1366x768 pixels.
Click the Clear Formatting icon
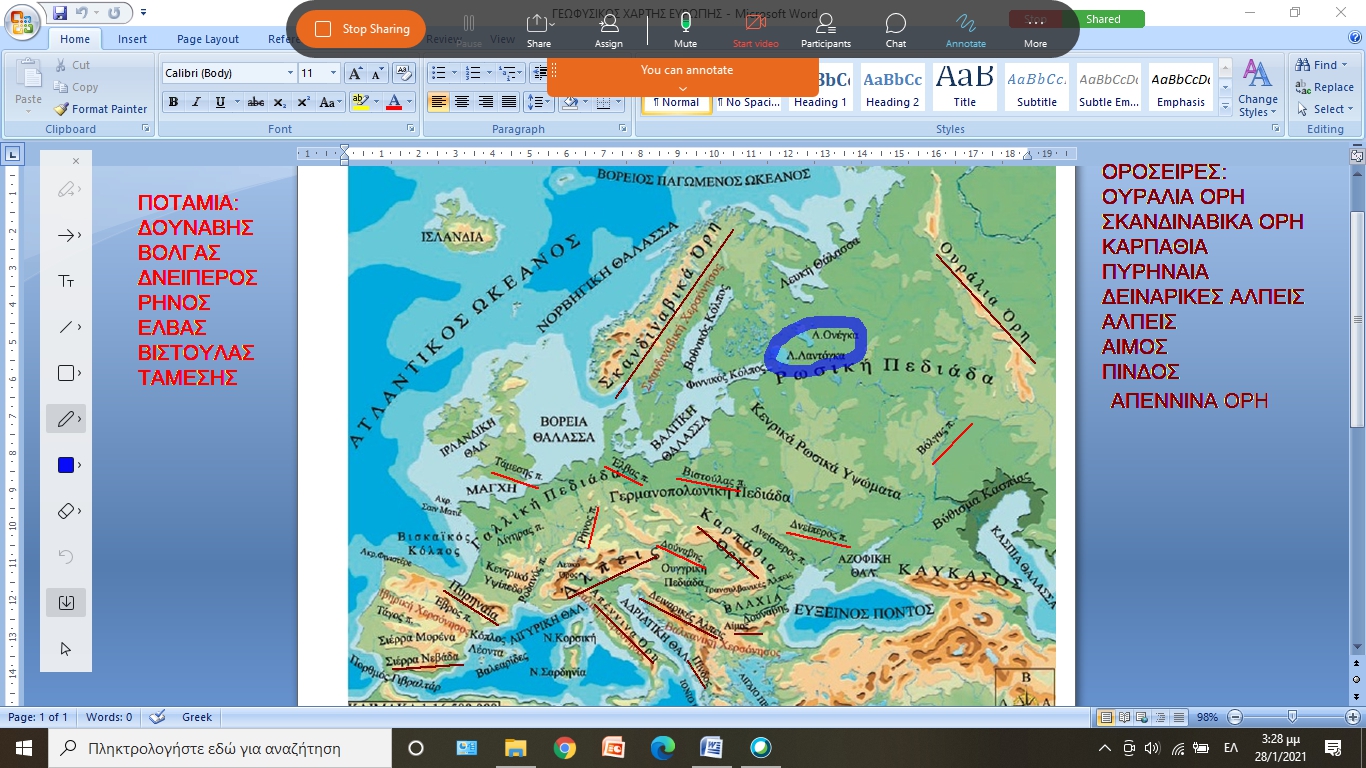point(404,73)
